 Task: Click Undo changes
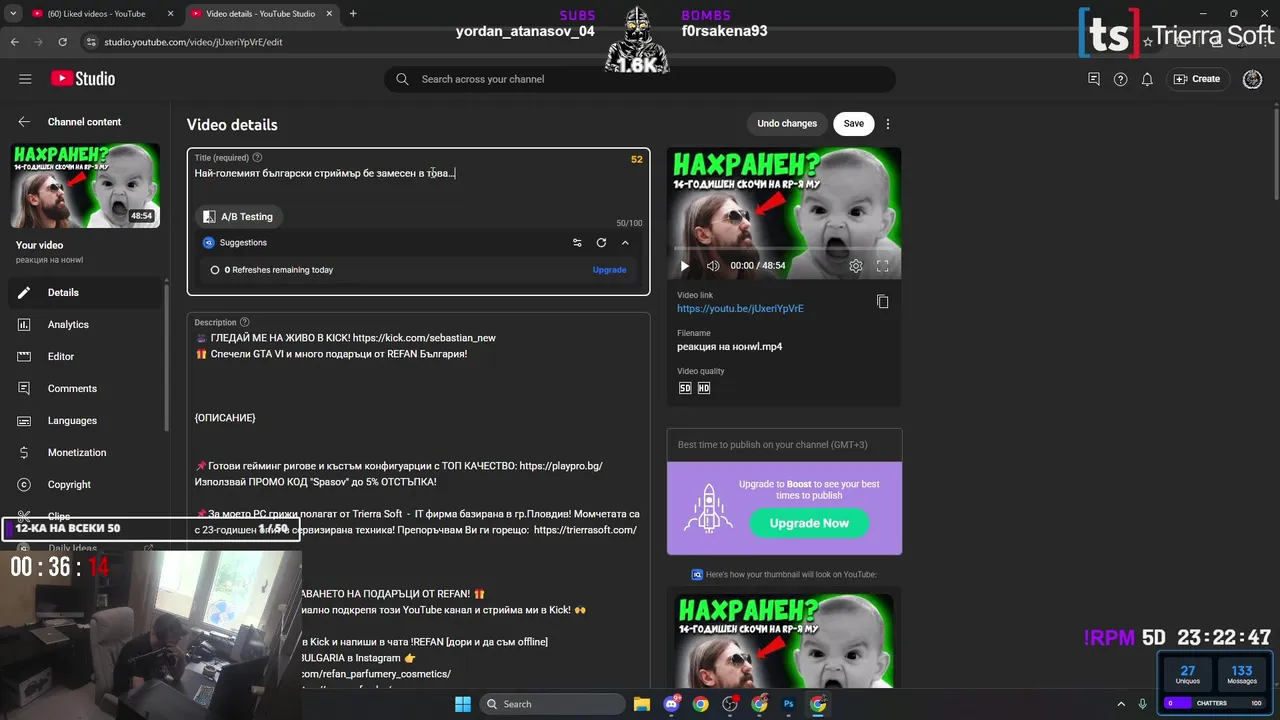coord(787,124)
